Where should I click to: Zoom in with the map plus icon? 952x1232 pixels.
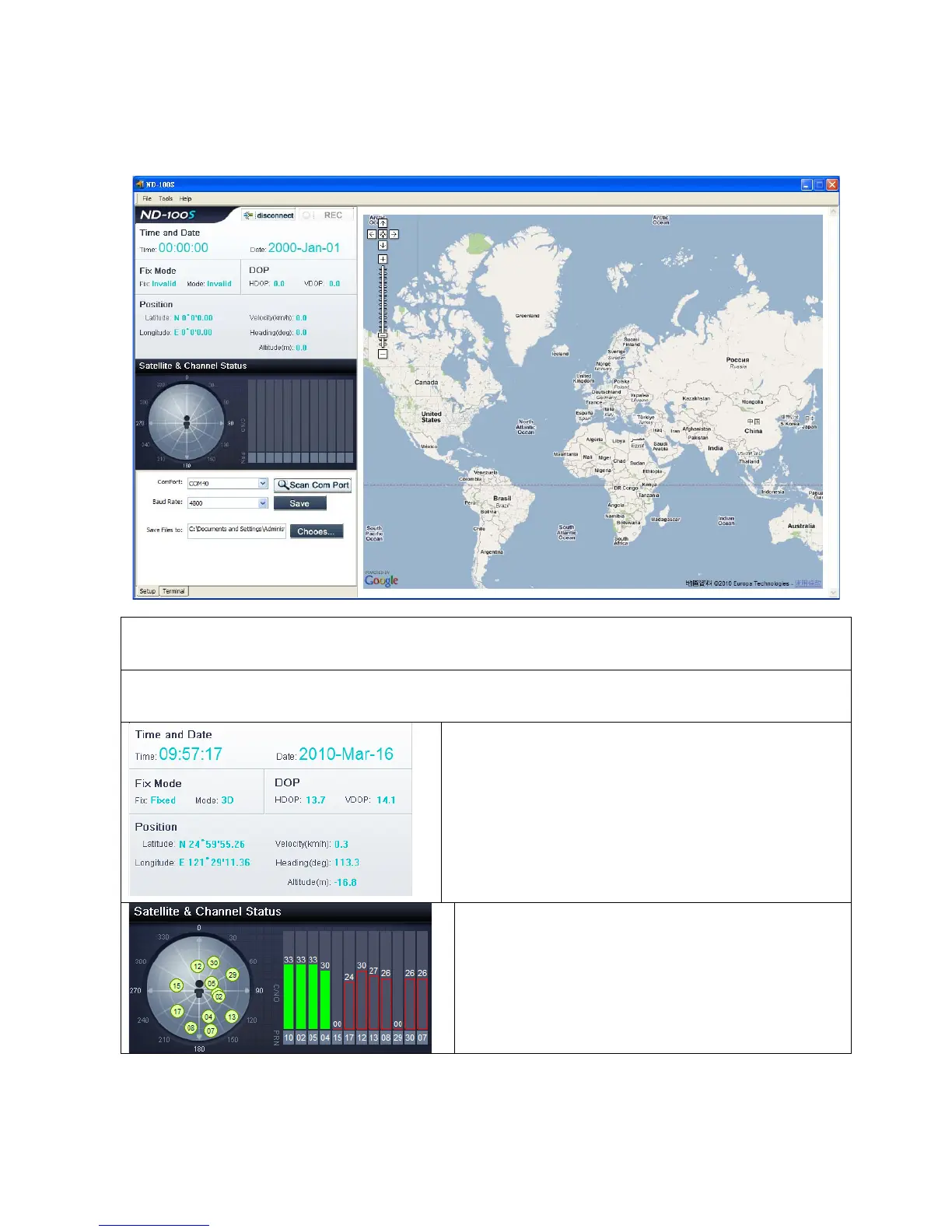point(383,259)
